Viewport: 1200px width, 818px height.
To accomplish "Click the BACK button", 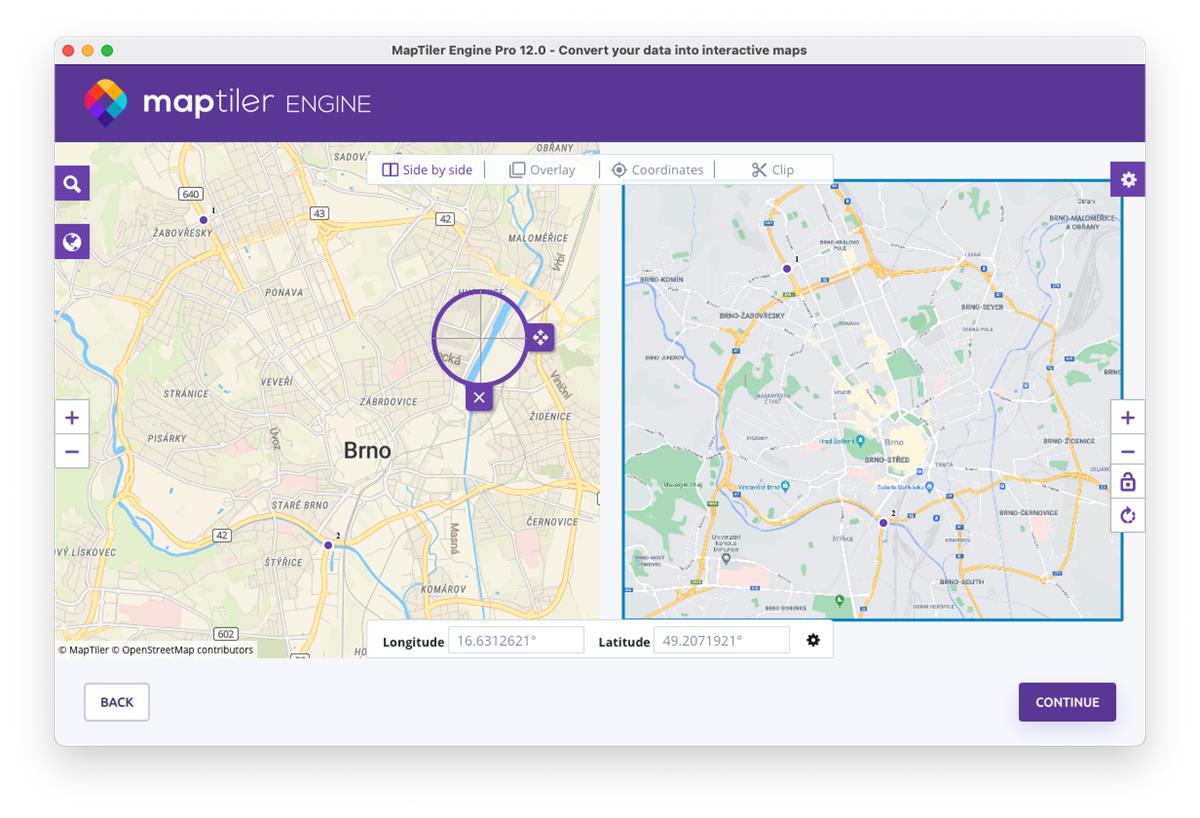I will [116, 702].
